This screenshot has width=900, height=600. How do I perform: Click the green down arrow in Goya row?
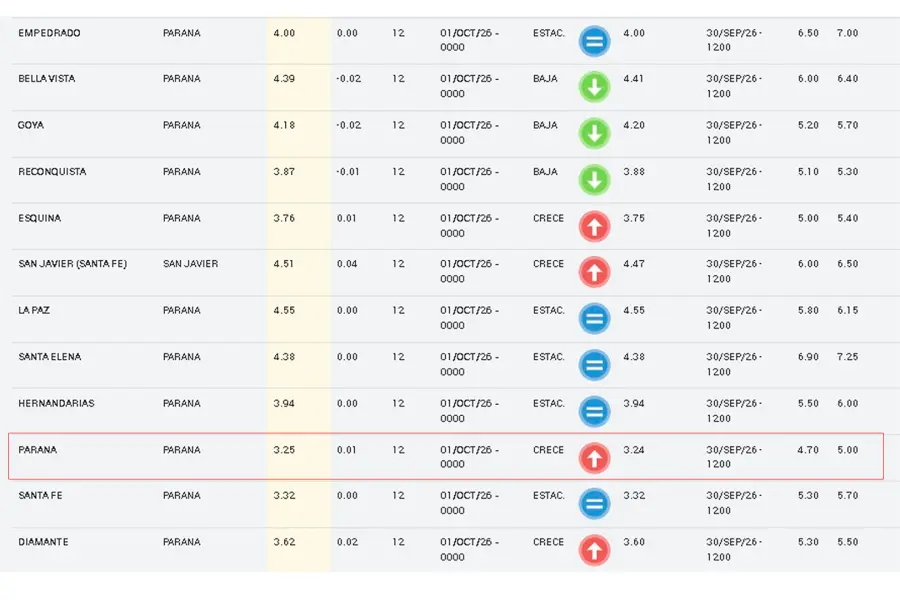594,134
